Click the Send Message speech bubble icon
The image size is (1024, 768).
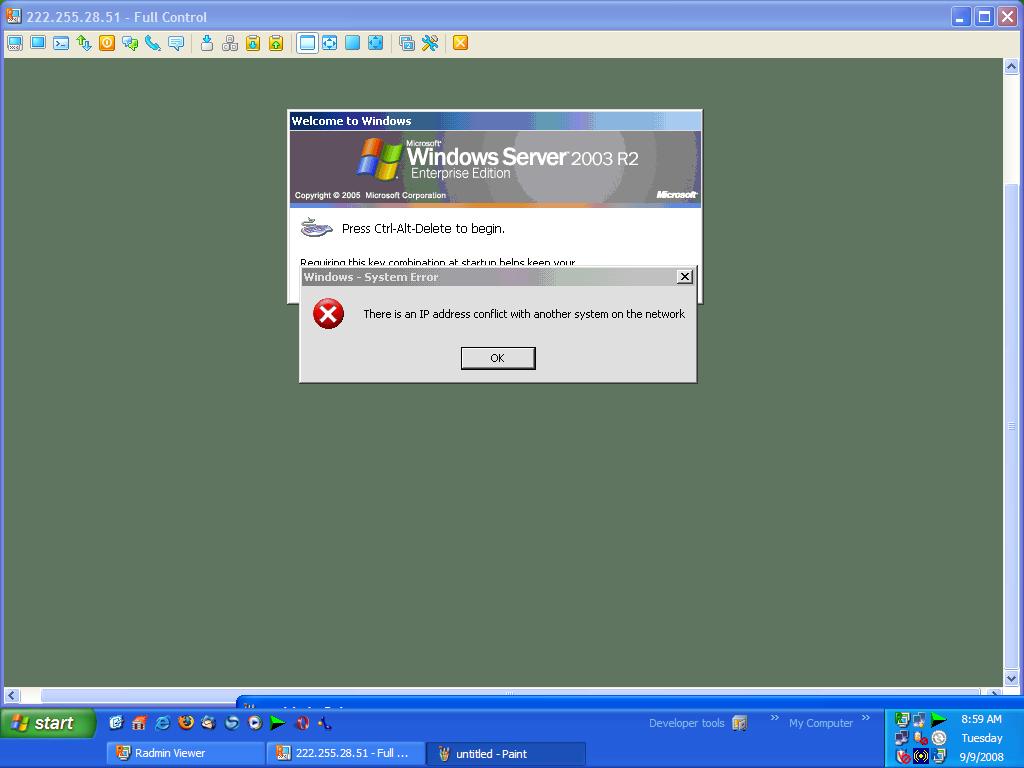(176, 43)
